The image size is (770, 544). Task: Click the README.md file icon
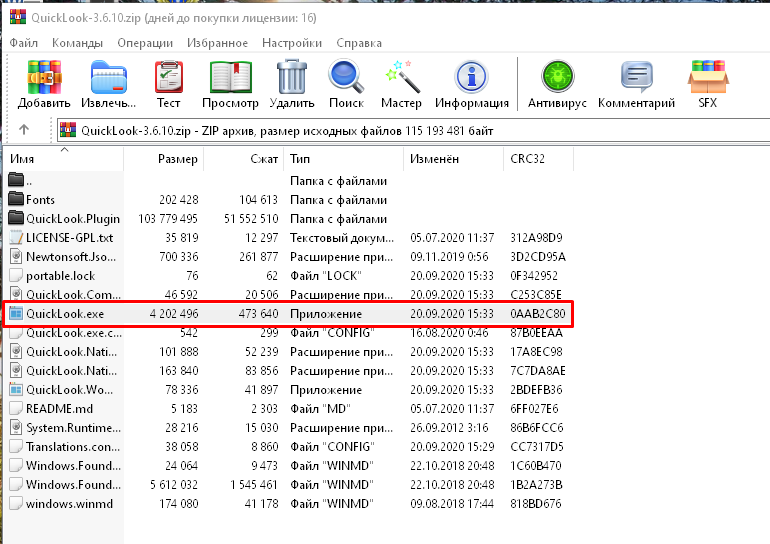click(x=16, y=408)
